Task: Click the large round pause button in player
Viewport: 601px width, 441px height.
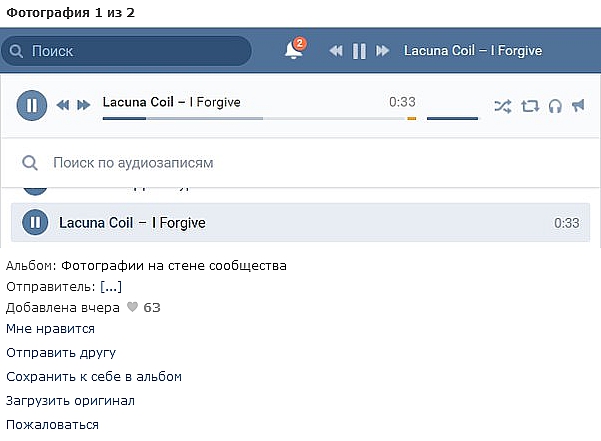Action: coord(32,104)
